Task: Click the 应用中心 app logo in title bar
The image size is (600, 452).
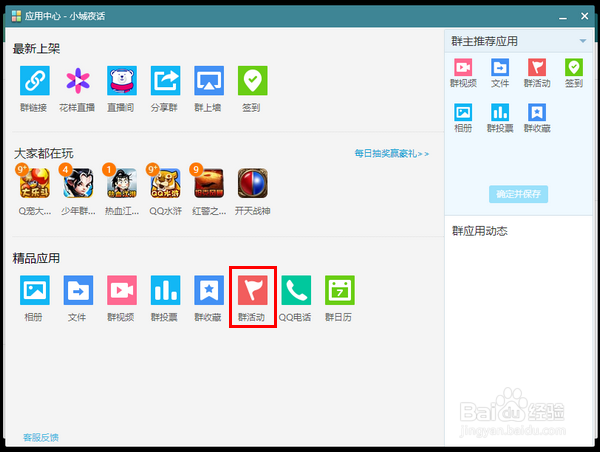Action: pyautogui.click(x=16, y=16)
